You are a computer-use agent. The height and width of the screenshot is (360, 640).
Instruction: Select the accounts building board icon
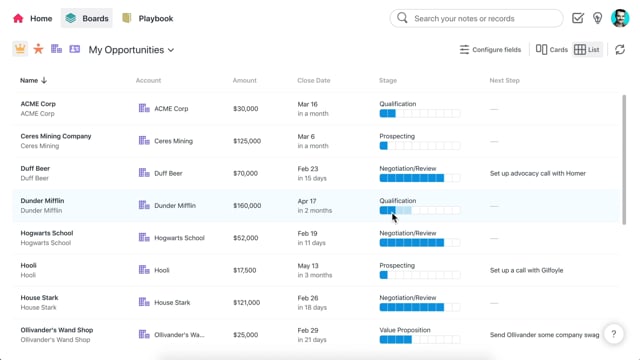(x=56, y=49)
